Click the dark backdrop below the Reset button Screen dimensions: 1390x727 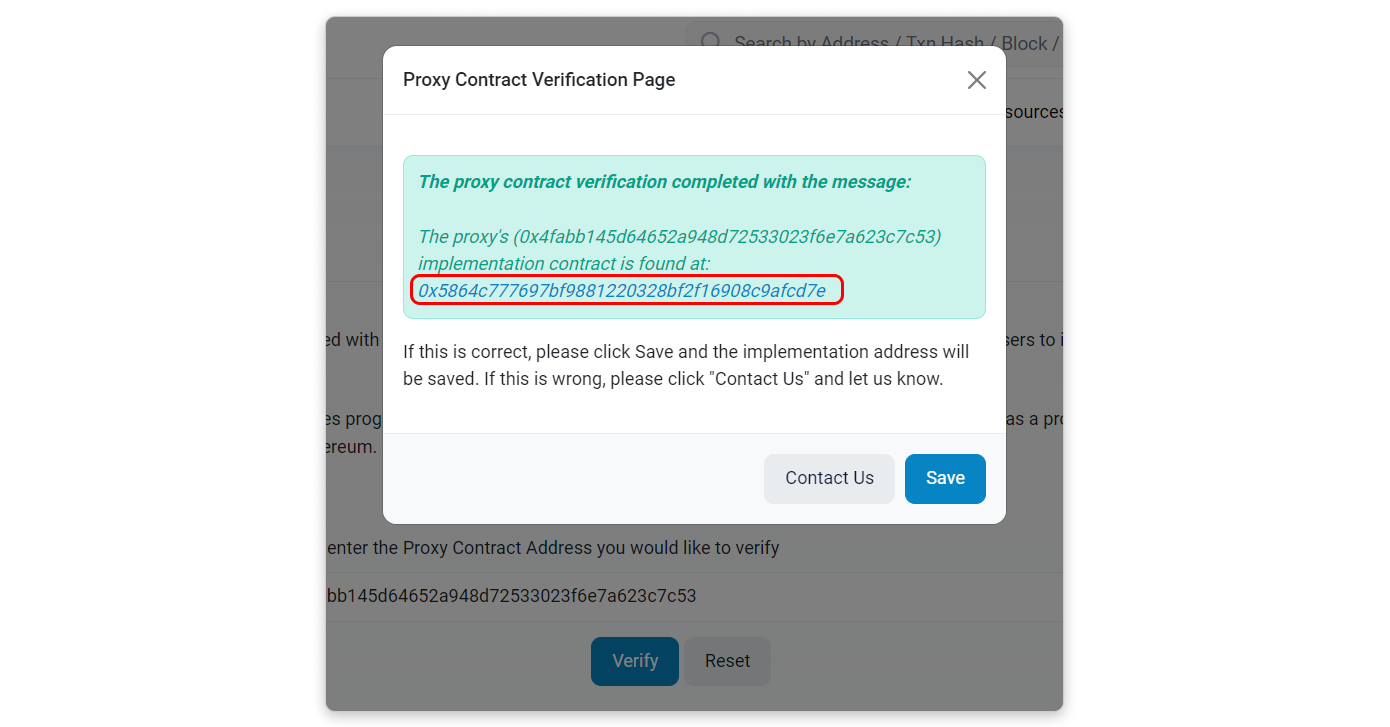(x=727, y=698)
